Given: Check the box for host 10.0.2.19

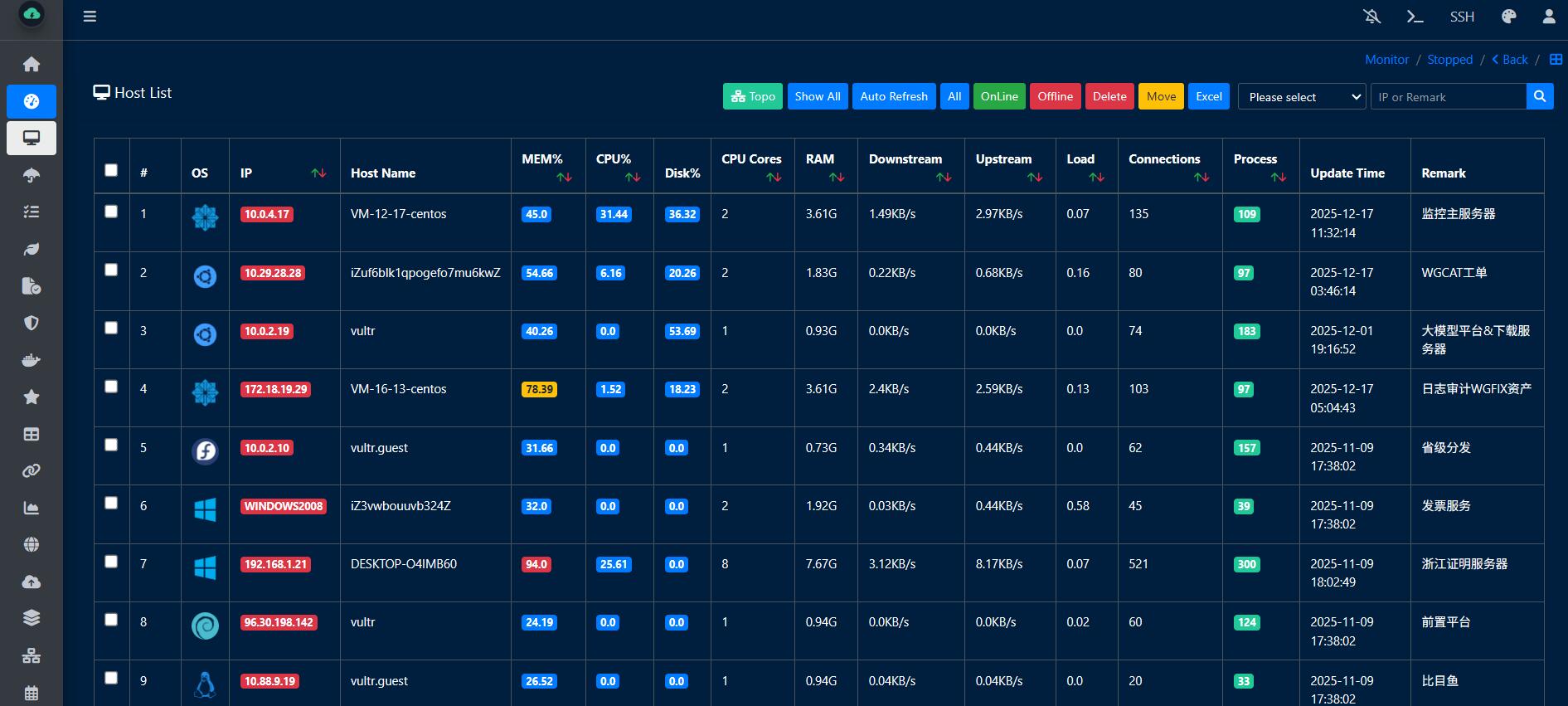Looking at the screenshot, I should pyautogui.click(x=111, y=328).
